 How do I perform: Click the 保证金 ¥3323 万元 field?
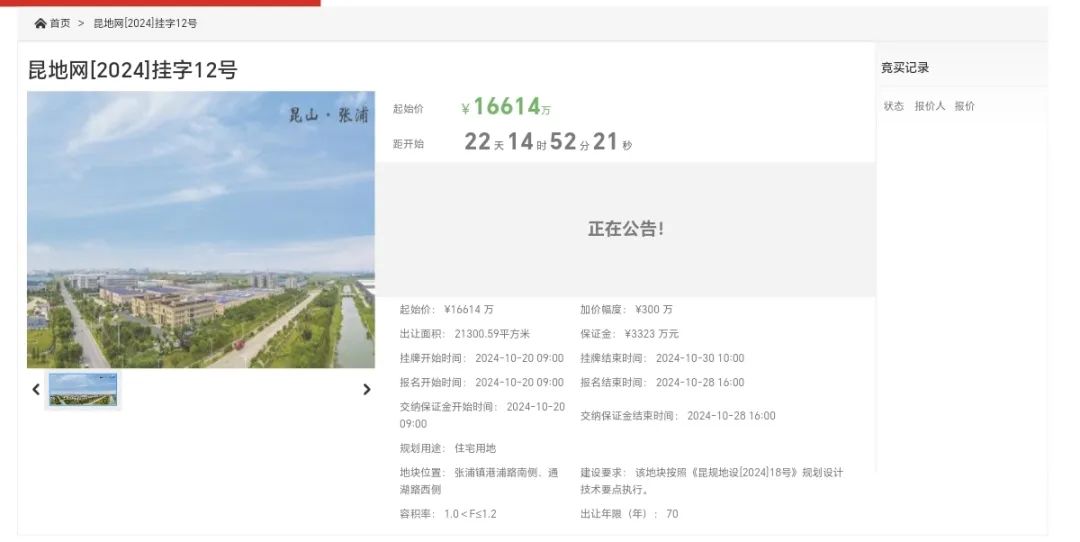(629, 334)
